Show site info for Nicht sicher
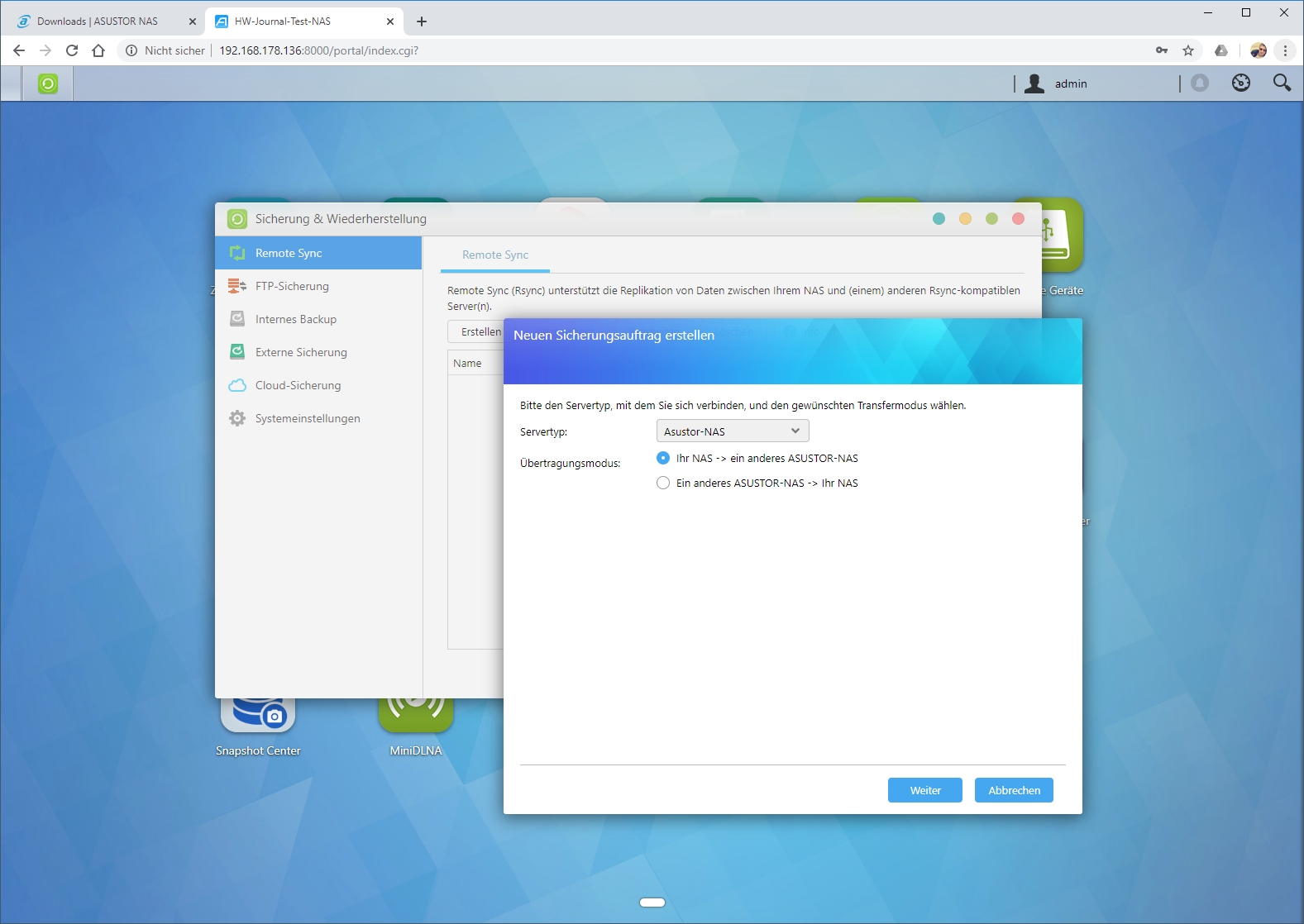Viewport: 1304px width, 924px height. coord(165,50)
